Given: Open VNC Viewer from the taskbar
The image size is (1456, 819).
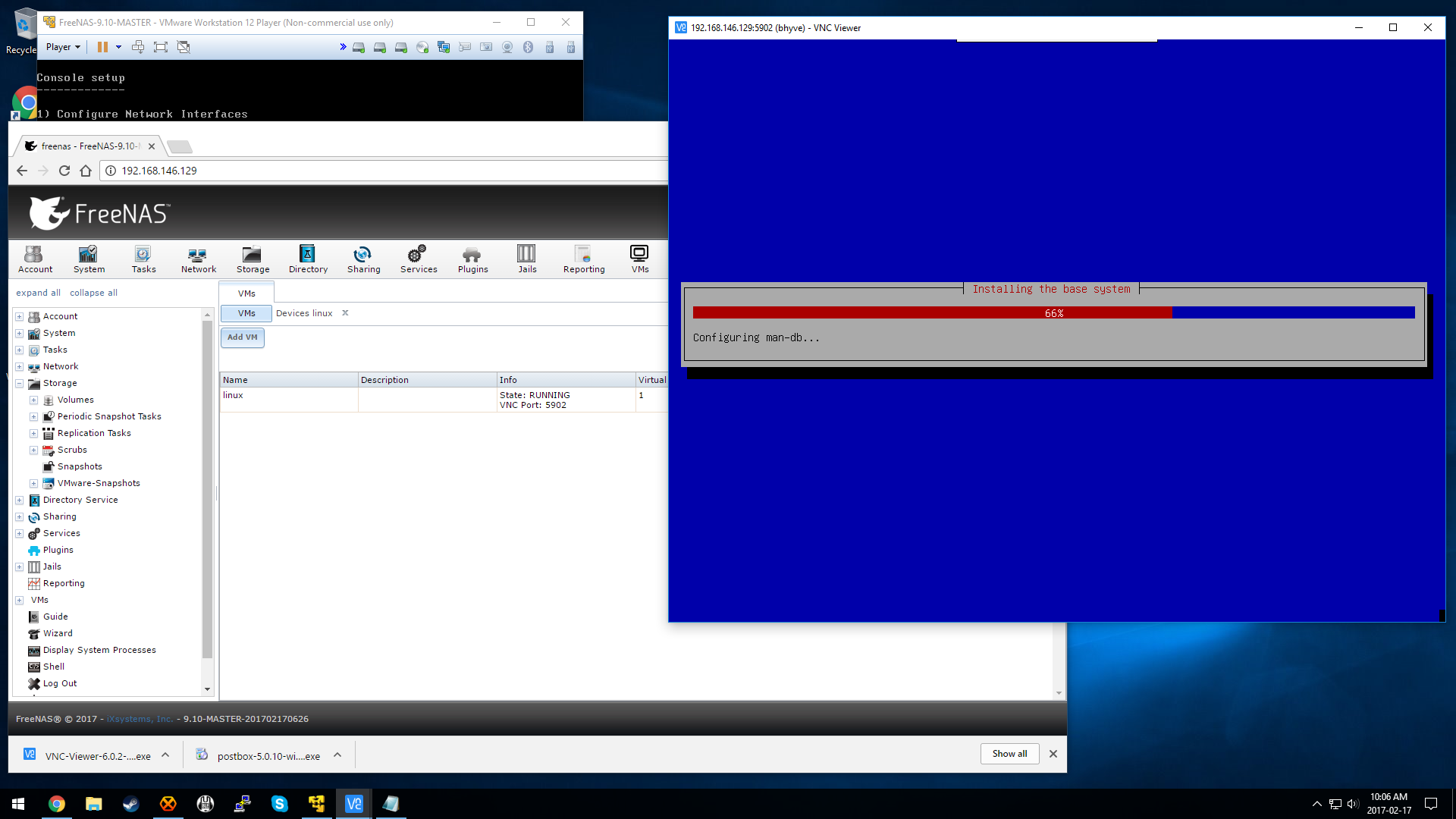Looking at the screenshot, I should point(353,804).
